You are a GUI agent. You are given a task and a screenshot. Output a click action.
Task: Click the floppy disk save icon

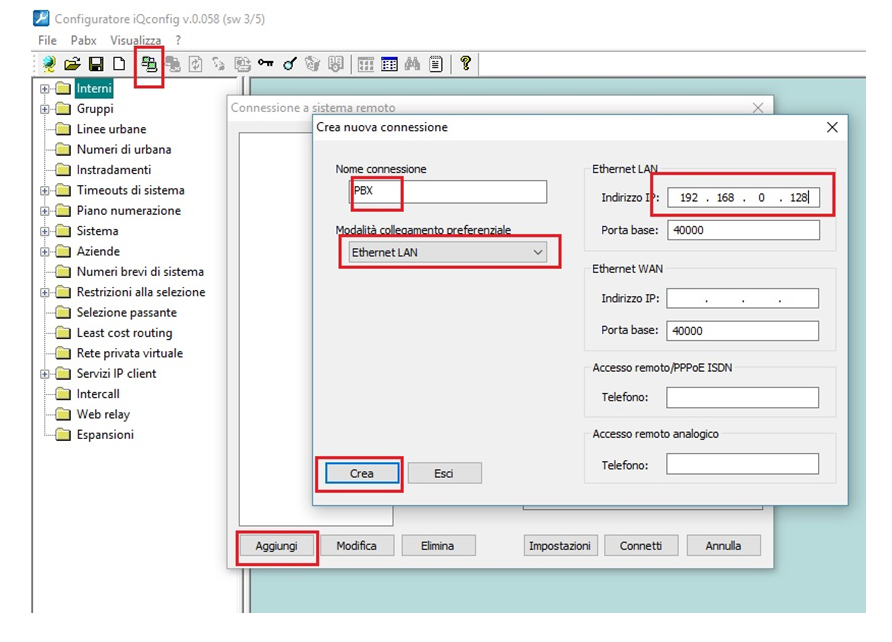pos(96,64)
